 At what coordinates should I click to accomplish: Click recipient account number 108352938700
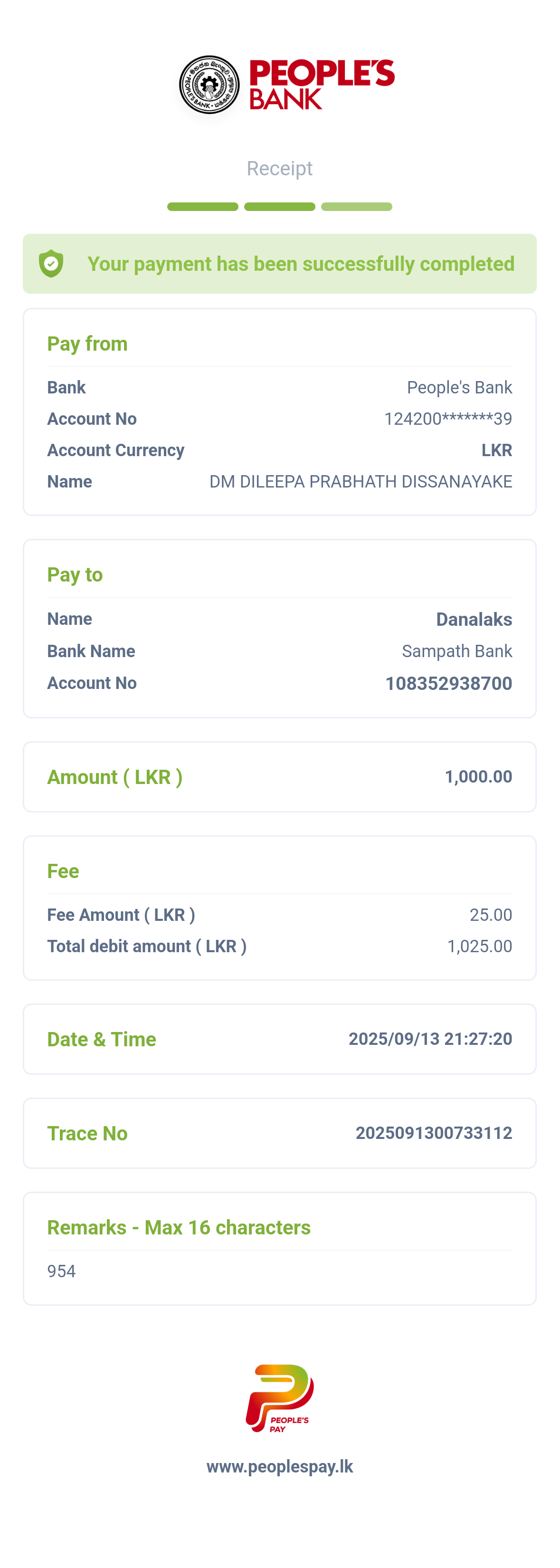[x=448, y=683]
